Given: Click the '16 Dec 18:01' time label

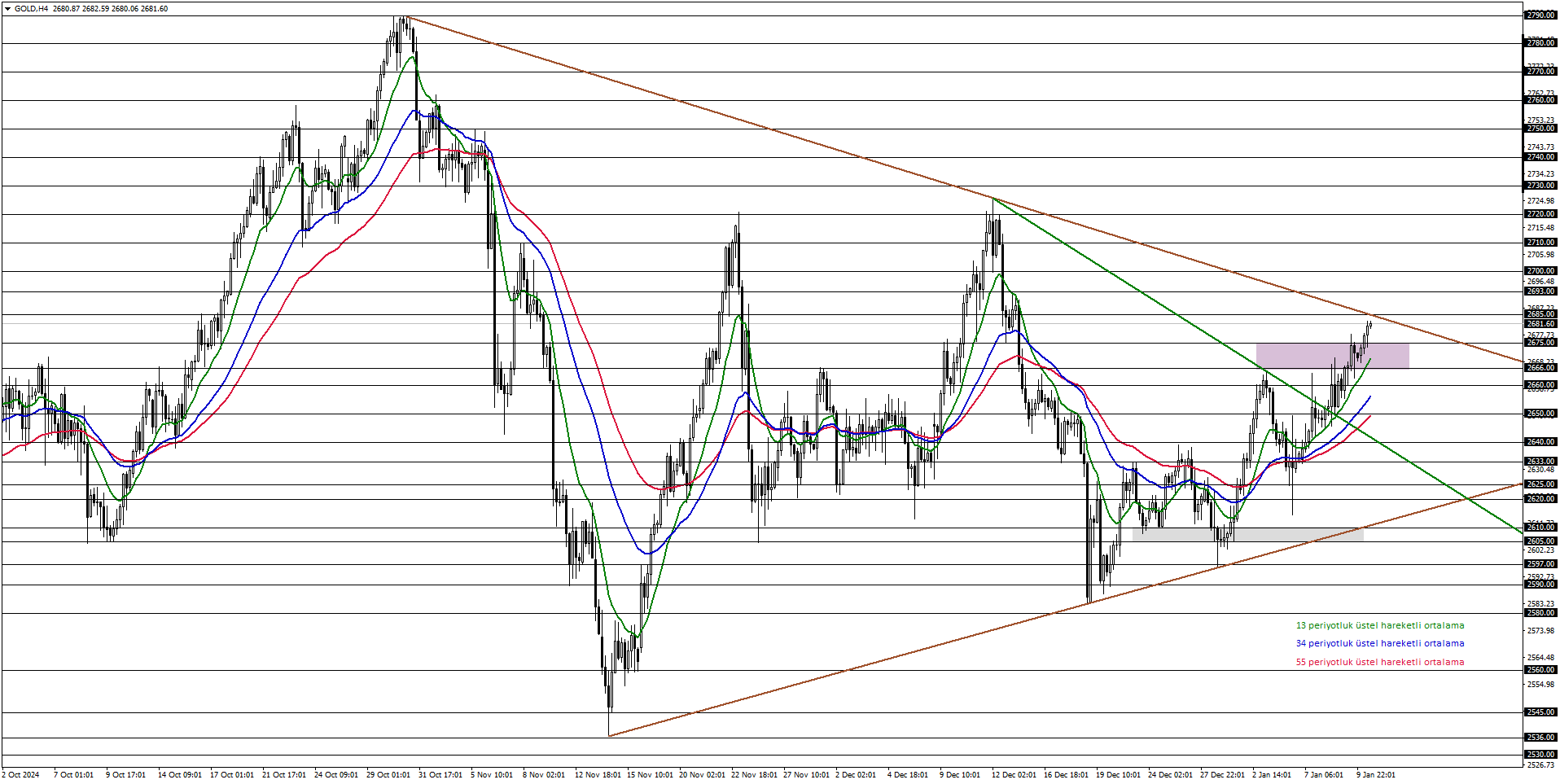Looking at the screenshot, I should 1066,775.
